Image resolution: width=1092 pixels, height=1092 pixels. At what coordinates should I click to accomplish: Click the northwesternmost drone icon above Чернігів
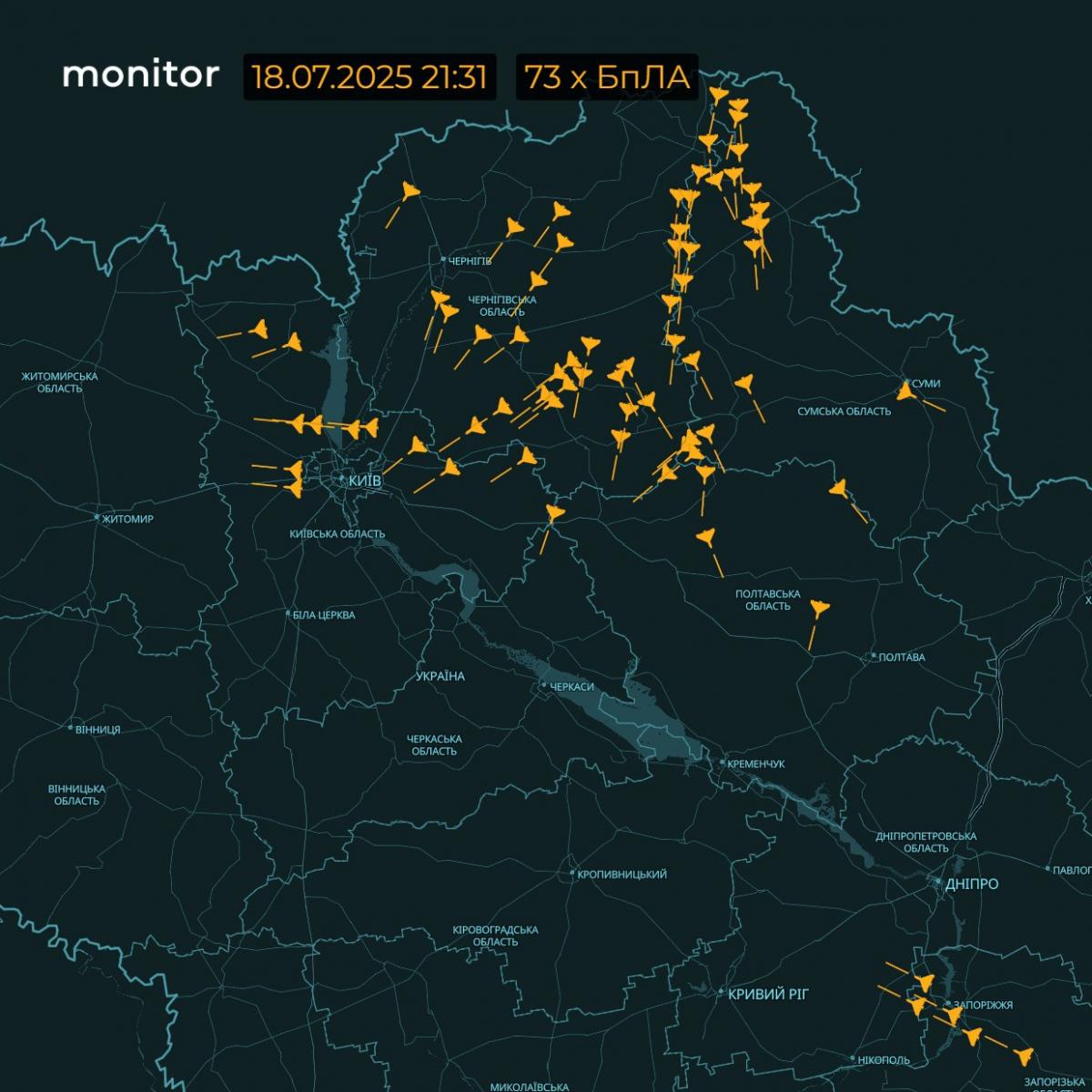click(x=410, y=191)
